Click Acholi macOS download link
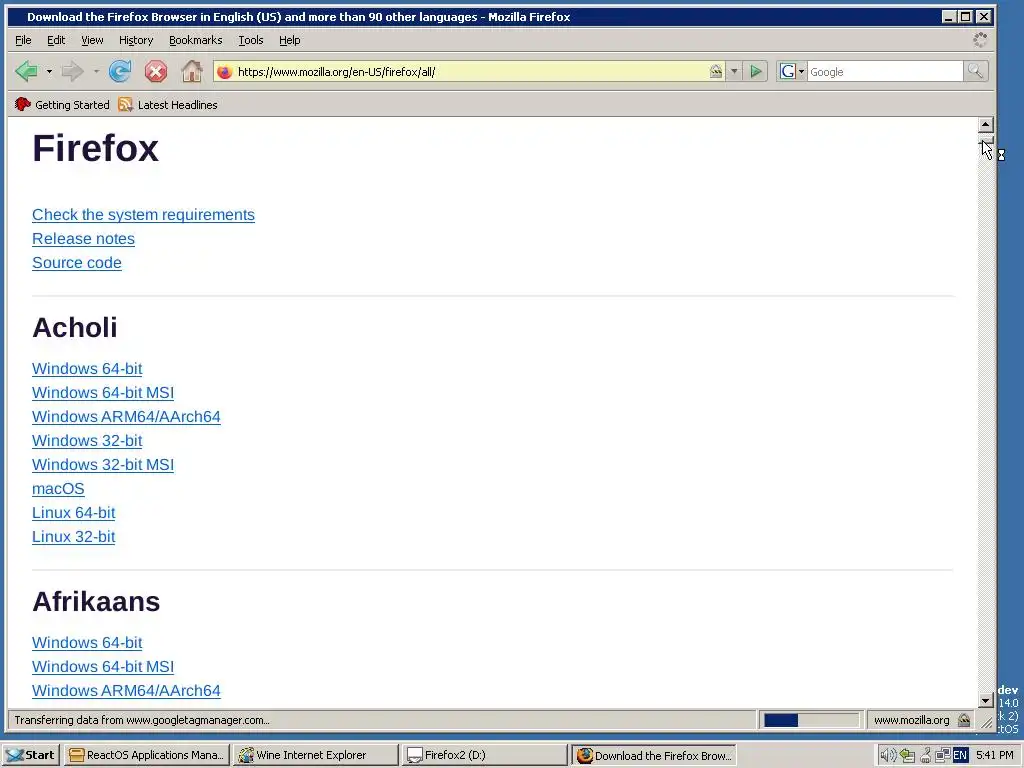 click(x=58, y=488)
